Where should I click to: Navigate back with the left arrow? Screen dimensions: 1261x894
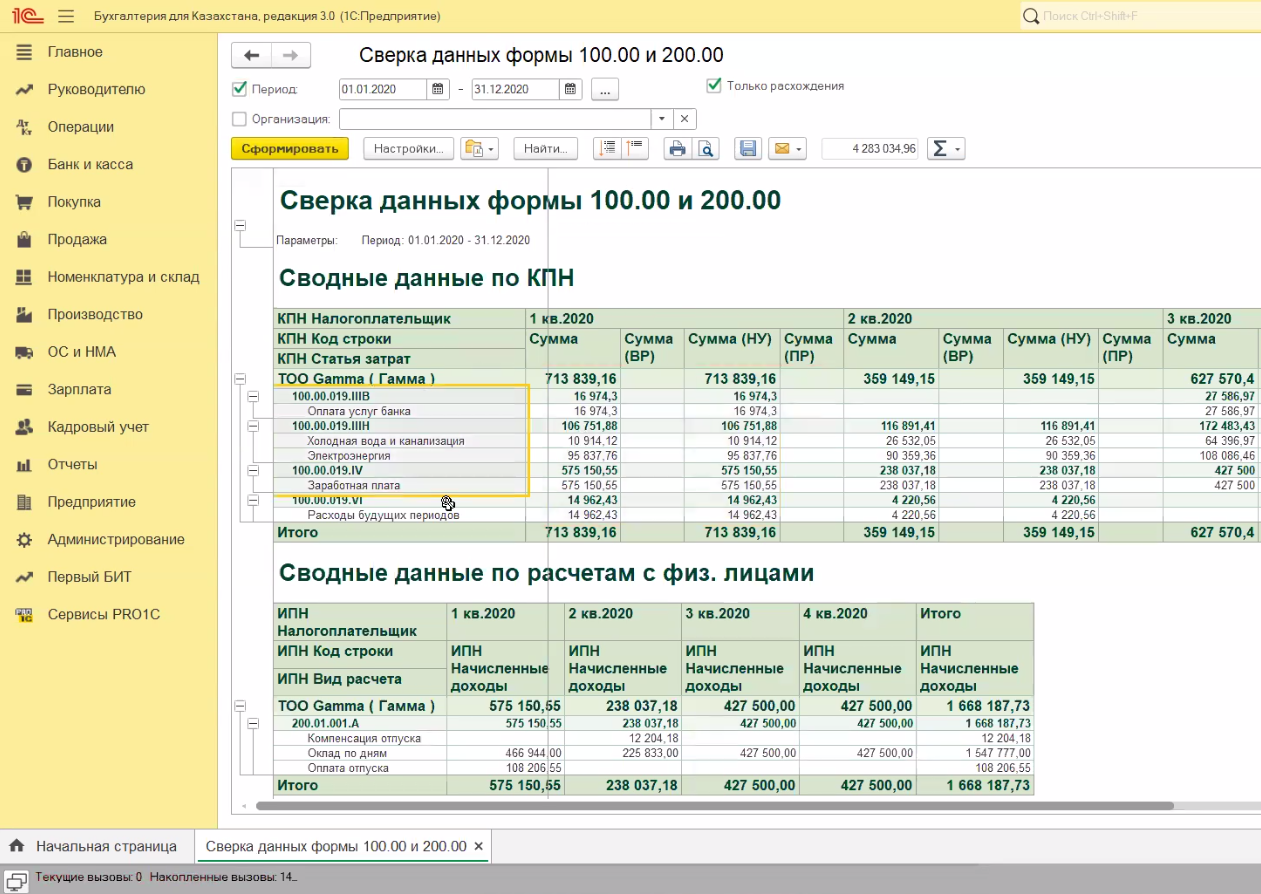[x=251, y=56]
